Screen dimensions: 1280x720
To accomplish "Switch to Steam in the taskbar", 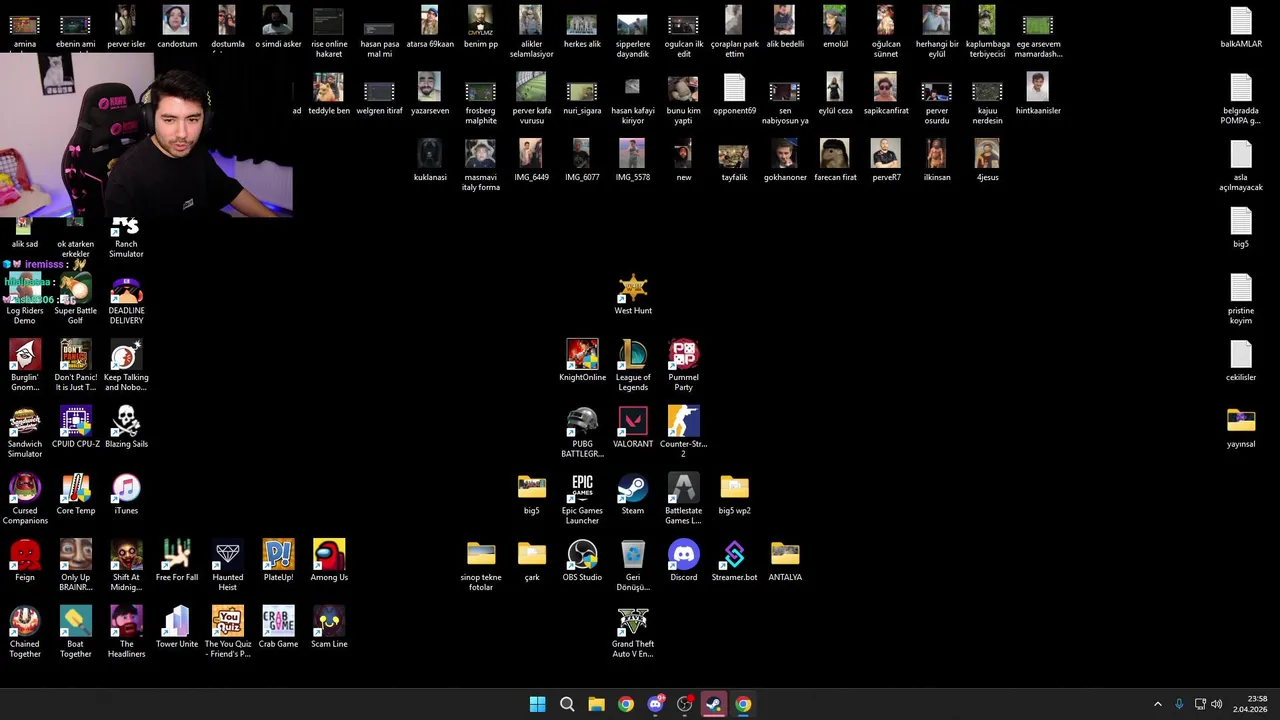I will 713,704.
